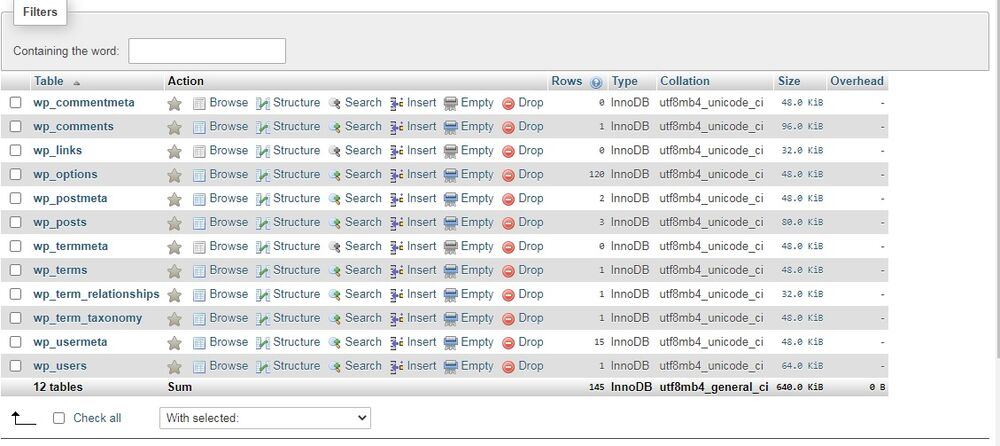The image size is (1000, 446).
Task: Sort by the Table column header
Action: [x=48, y=81]
